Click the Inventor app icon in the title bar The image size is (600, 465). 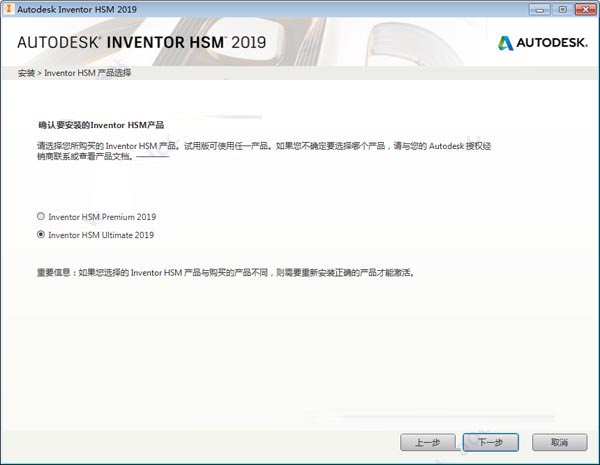[x=8, y=9]
